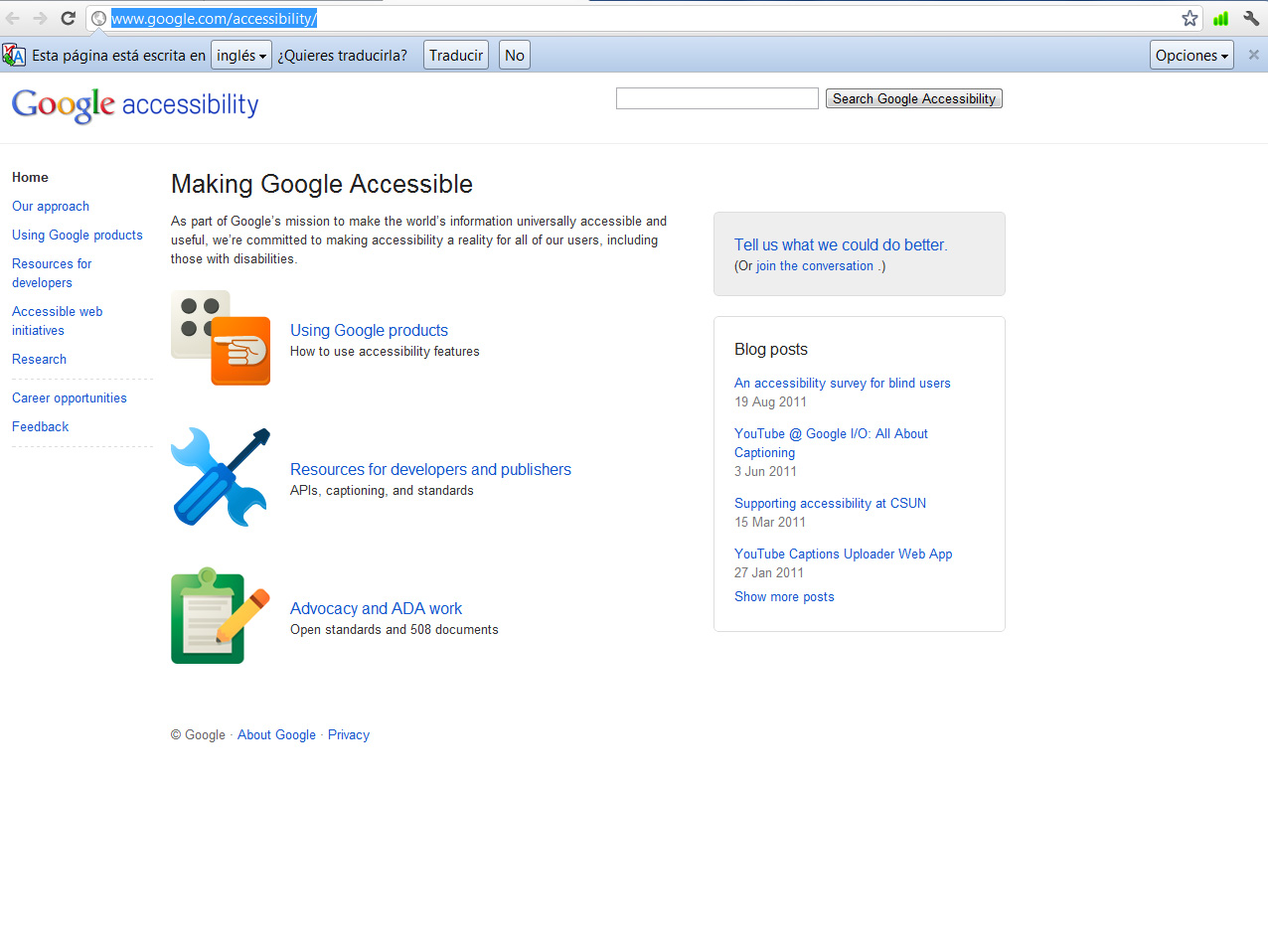The height and width of the screenshot is (952, 1268).
Task: Open the wrench settings menu
Action: [x=1251, y=18]
